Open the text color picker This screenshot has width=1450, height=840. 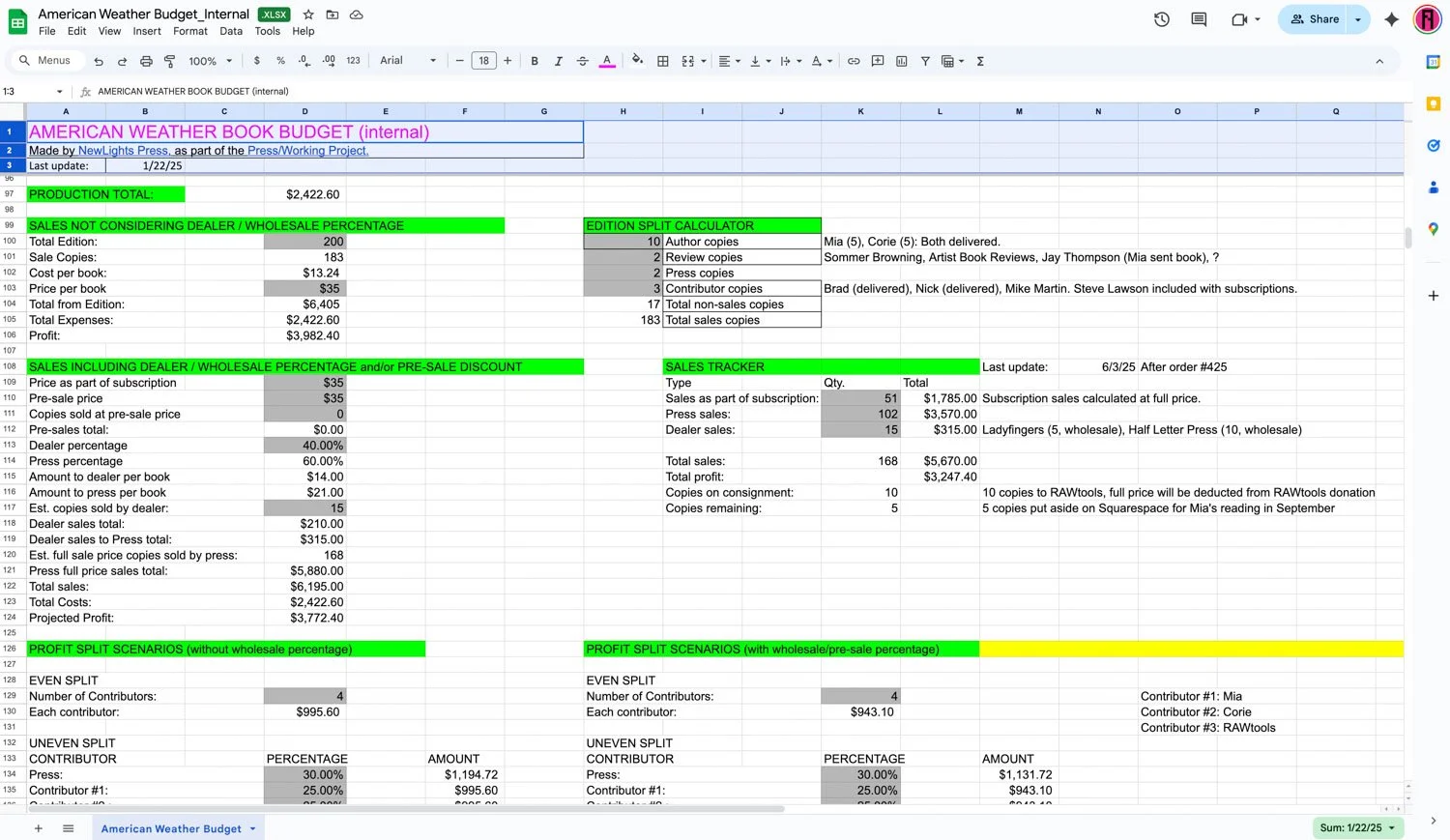pos(606,61)
